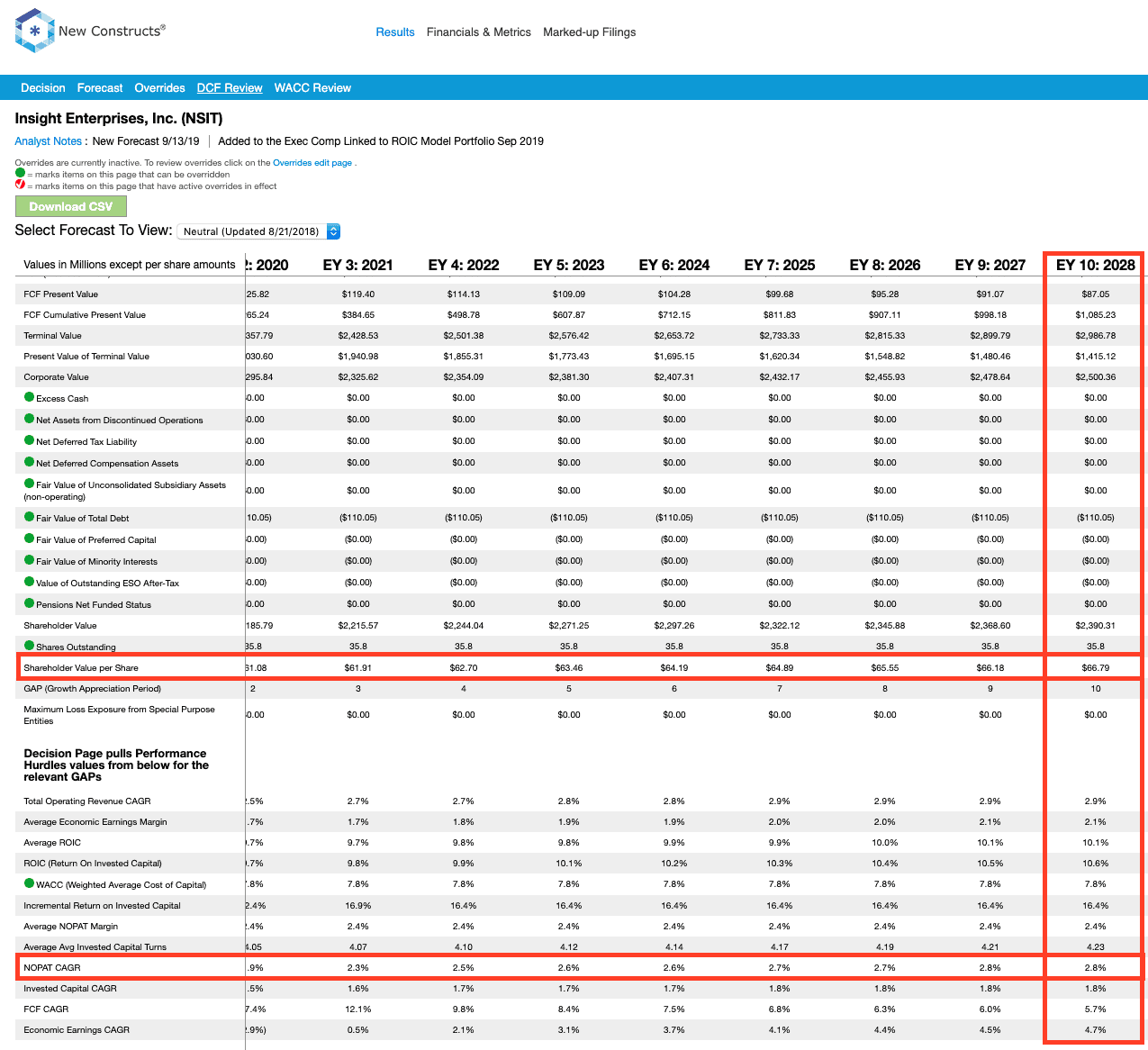Click green dot for Value of Outstanding ESO After-Tax
Screen dimensions: 1148x1050
[30, 582]
